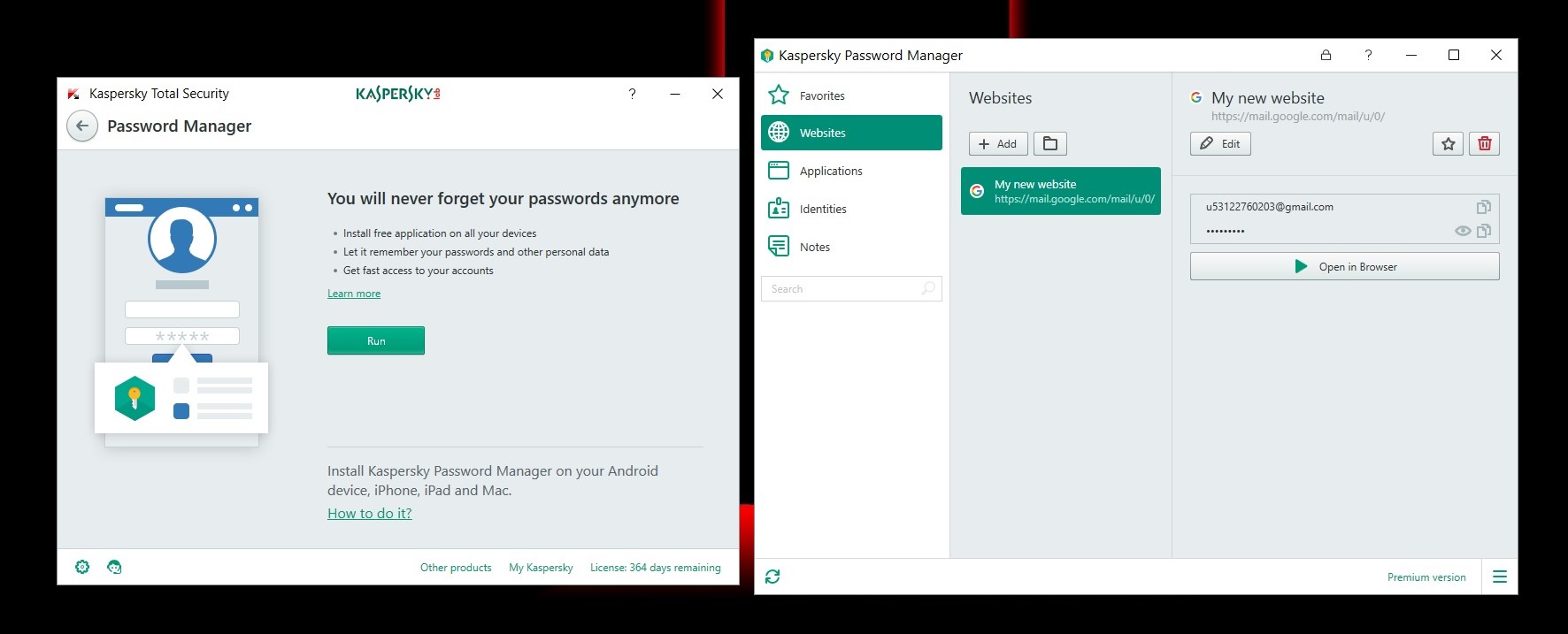Open the support agent icon in Total Security footer
Screen dimensions: 1568x634
[114, 567]
